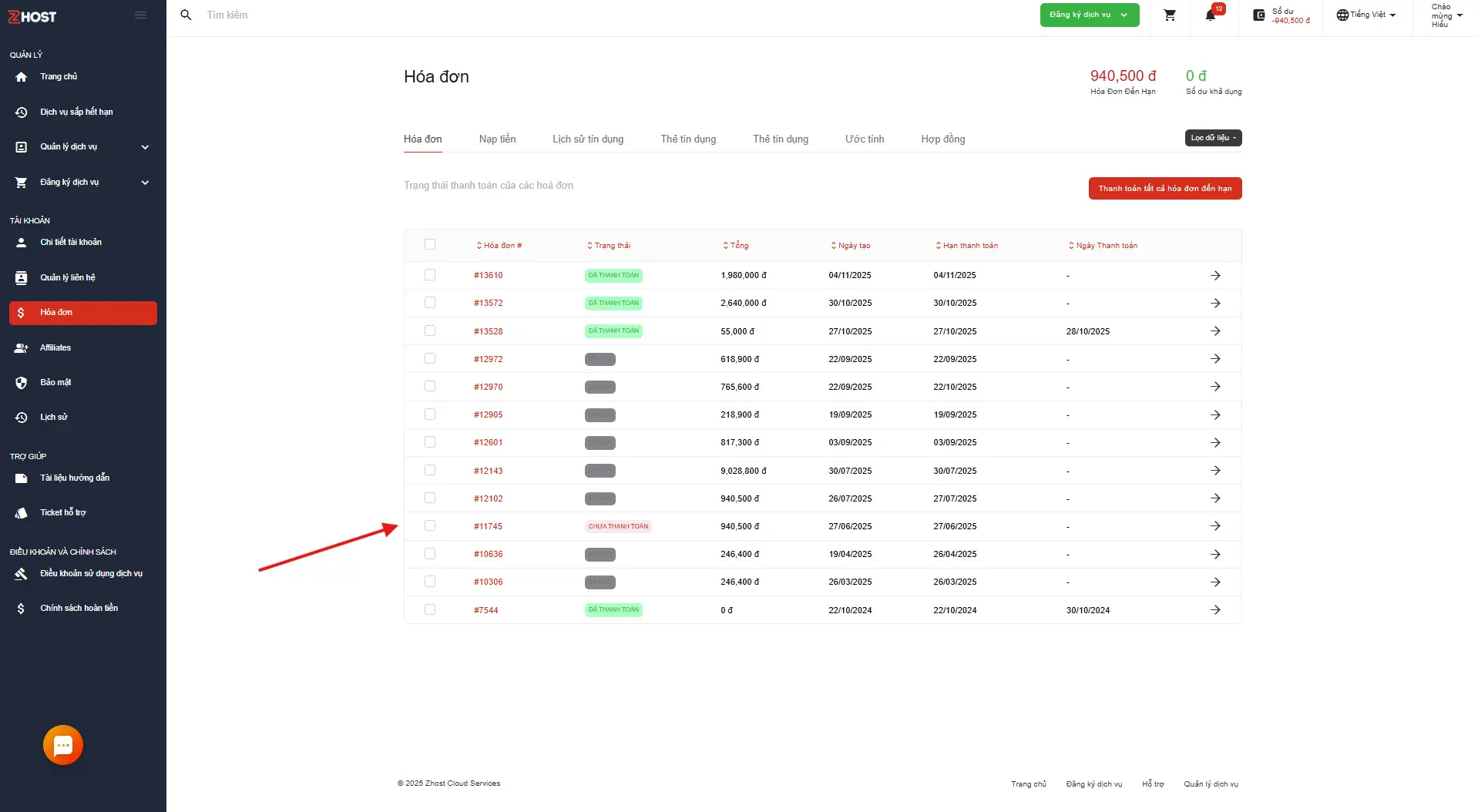Click the ZHOST logo
1478x812 pixels.
pyautogui.click(x=32, y=16)
